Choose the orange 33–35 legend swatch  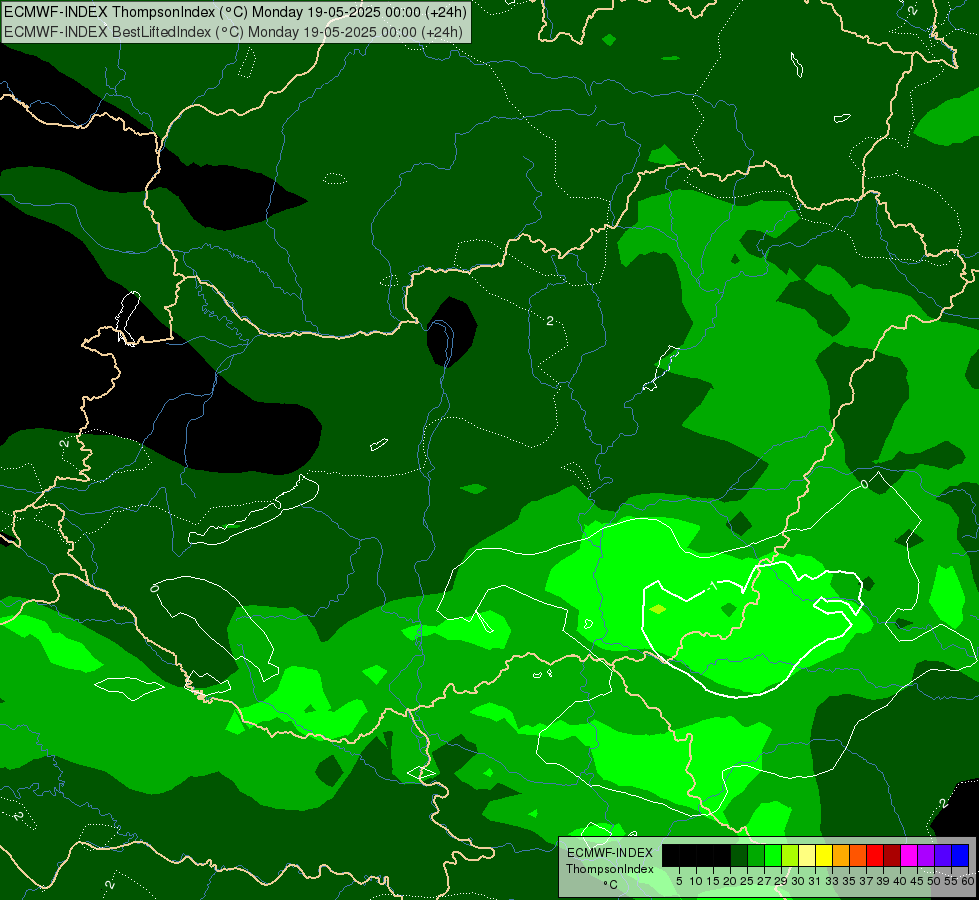(x=841, y=855)
